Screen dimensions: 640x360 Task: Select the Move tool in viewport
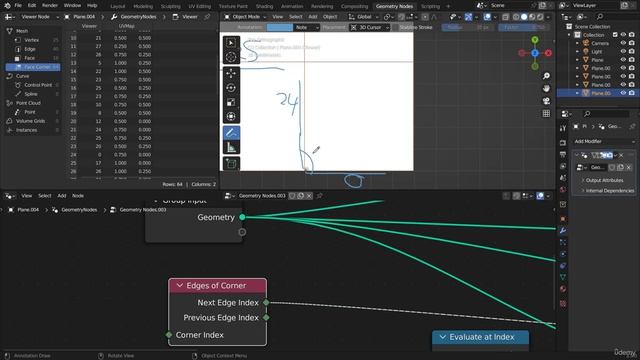tap(231, 73)
